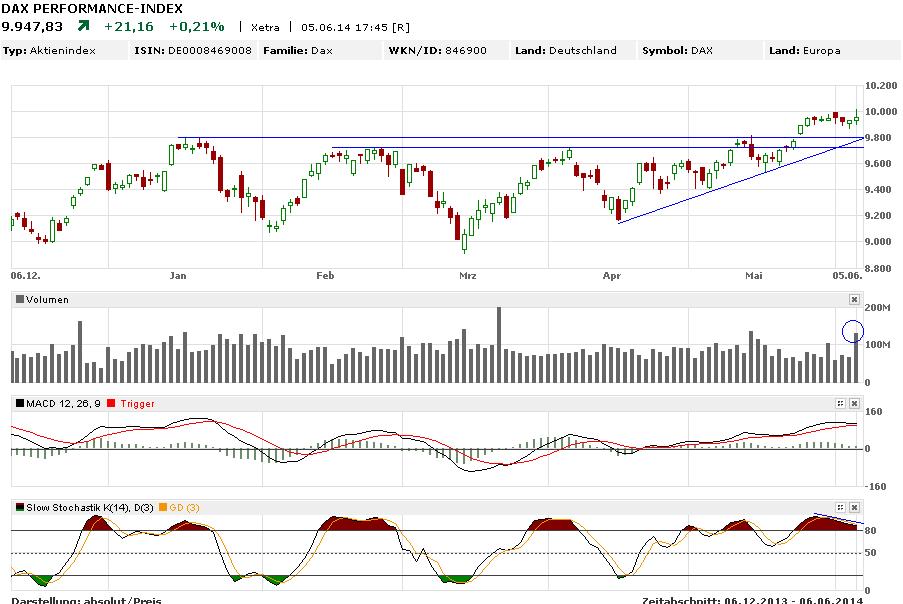Open MACD panel settings icon
Image resolution: width=903 pixels, height=604 pixels.
pyautogui.click(x=840, y=404)
